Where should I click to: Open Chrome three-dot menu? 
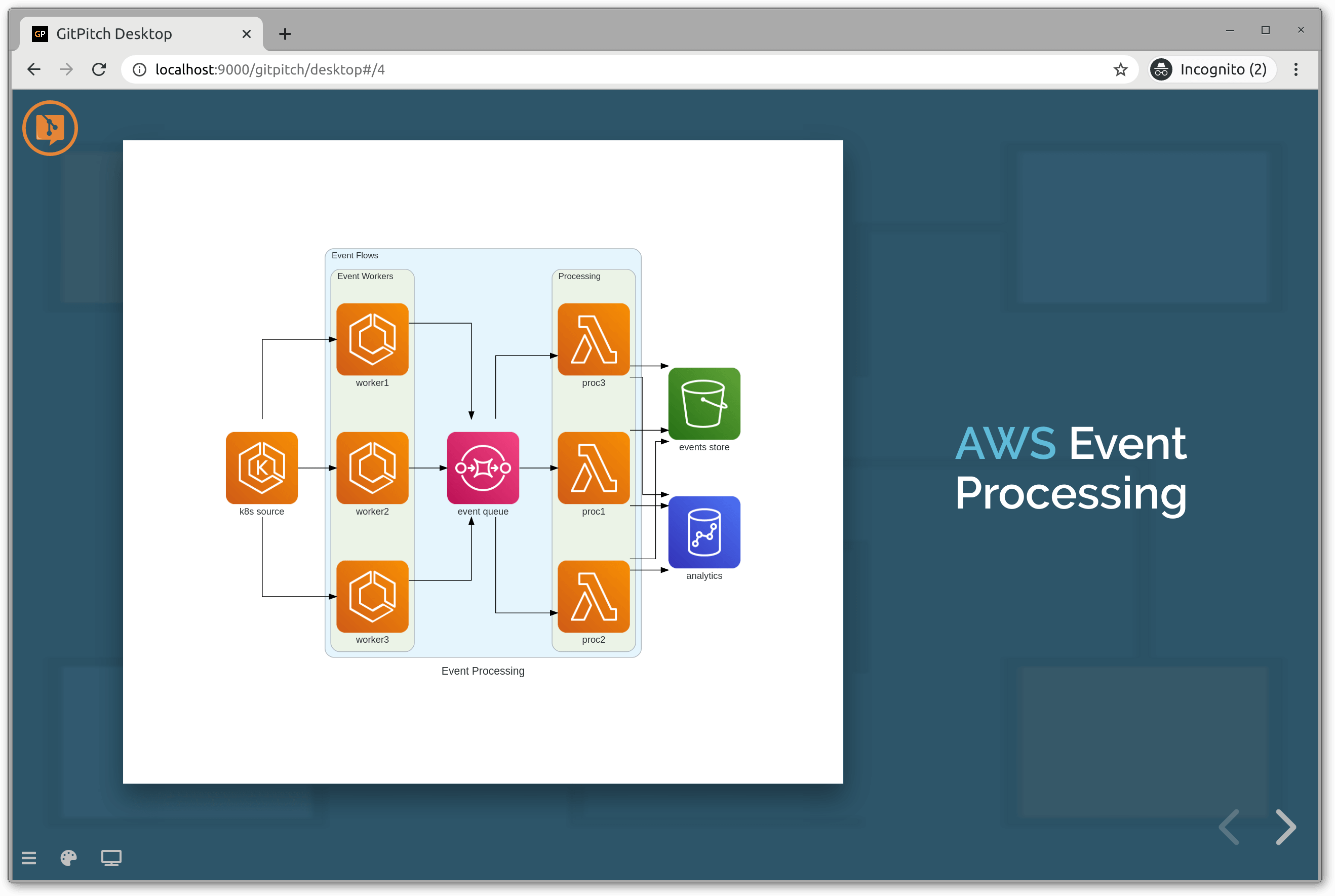[x=1296, y=69]
